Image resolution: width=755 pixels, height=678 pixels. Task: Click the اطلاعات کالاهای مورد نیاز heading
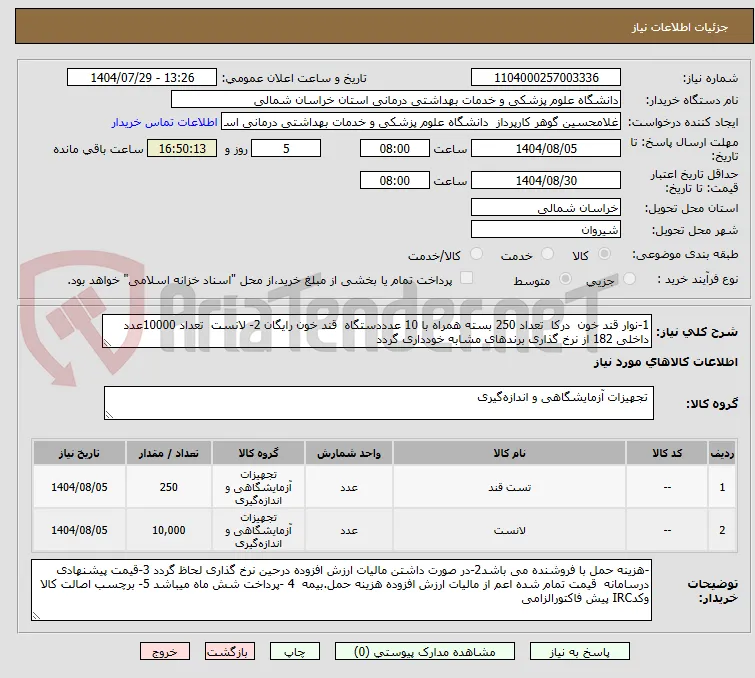click(x=665, y=362)
